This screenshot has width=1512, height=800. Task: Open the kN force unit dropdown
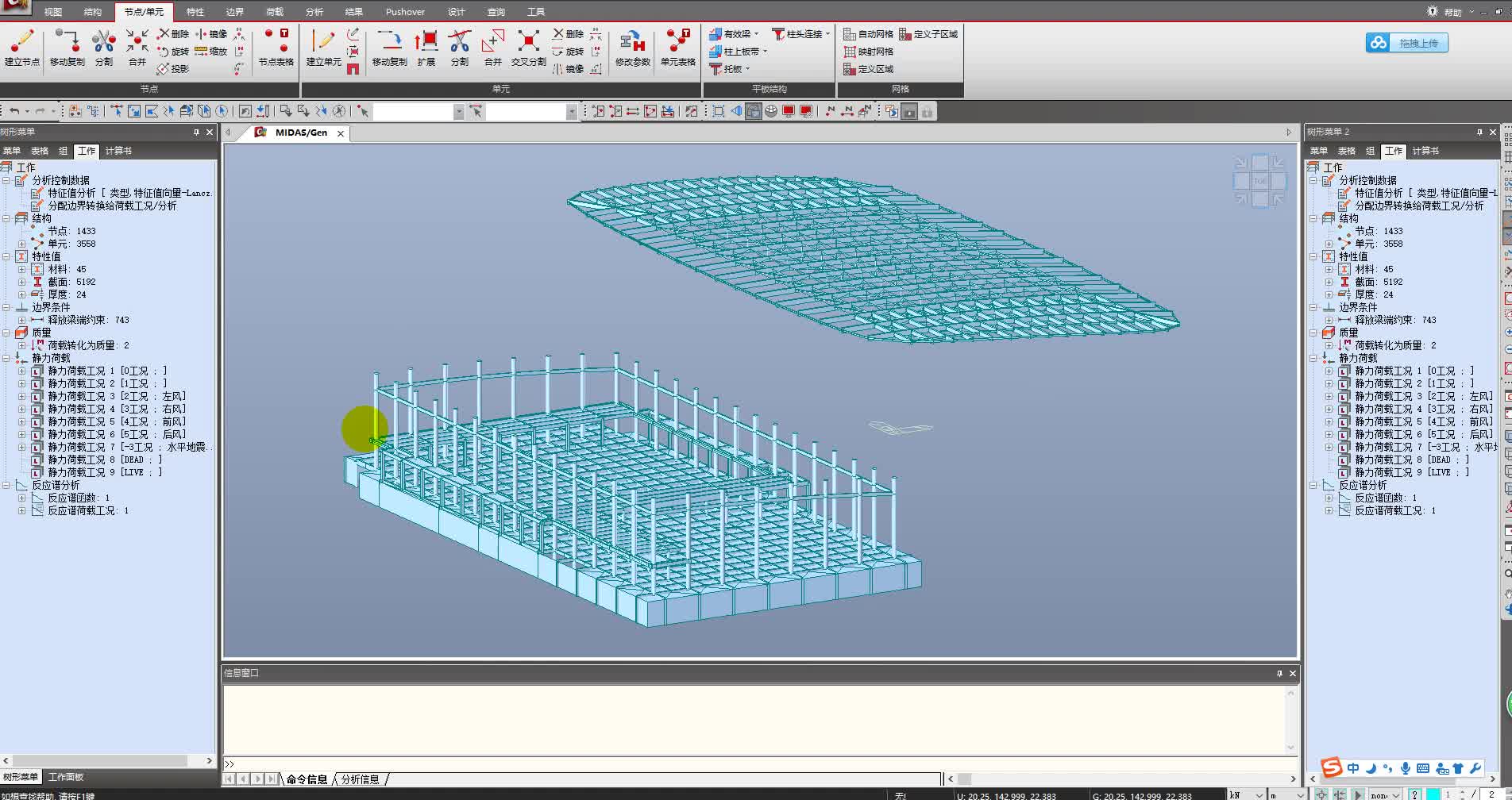pos(1259,794)
